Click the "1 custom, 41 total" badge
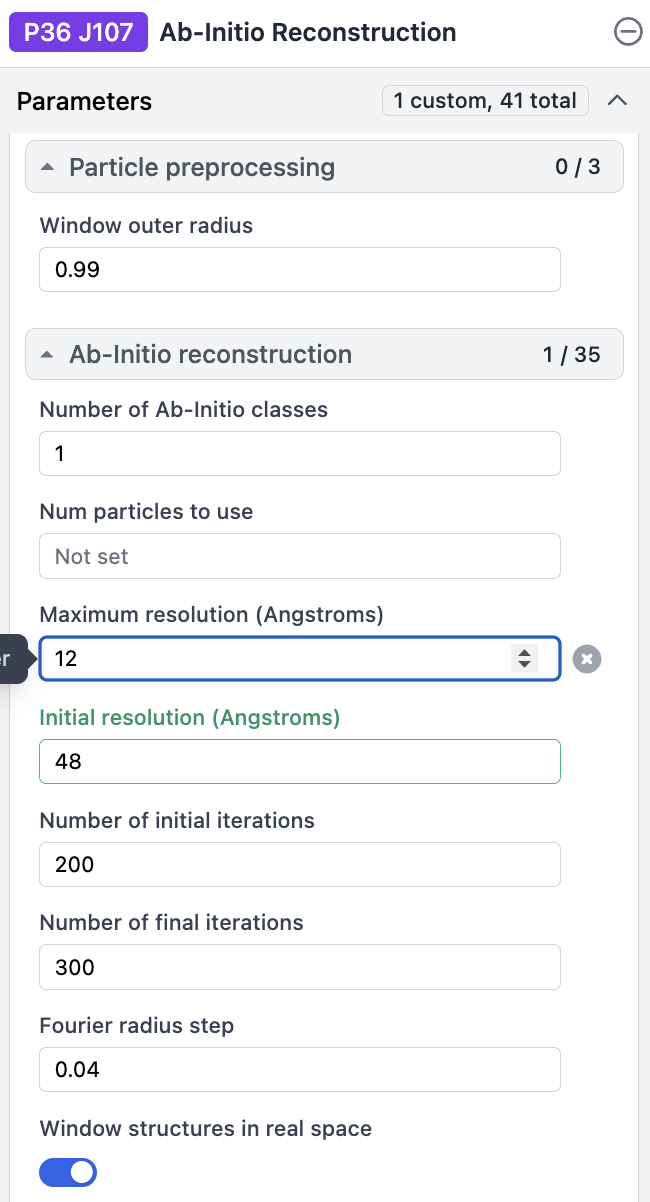Screen dimensions: 650x1202 [x=485, y=100]
